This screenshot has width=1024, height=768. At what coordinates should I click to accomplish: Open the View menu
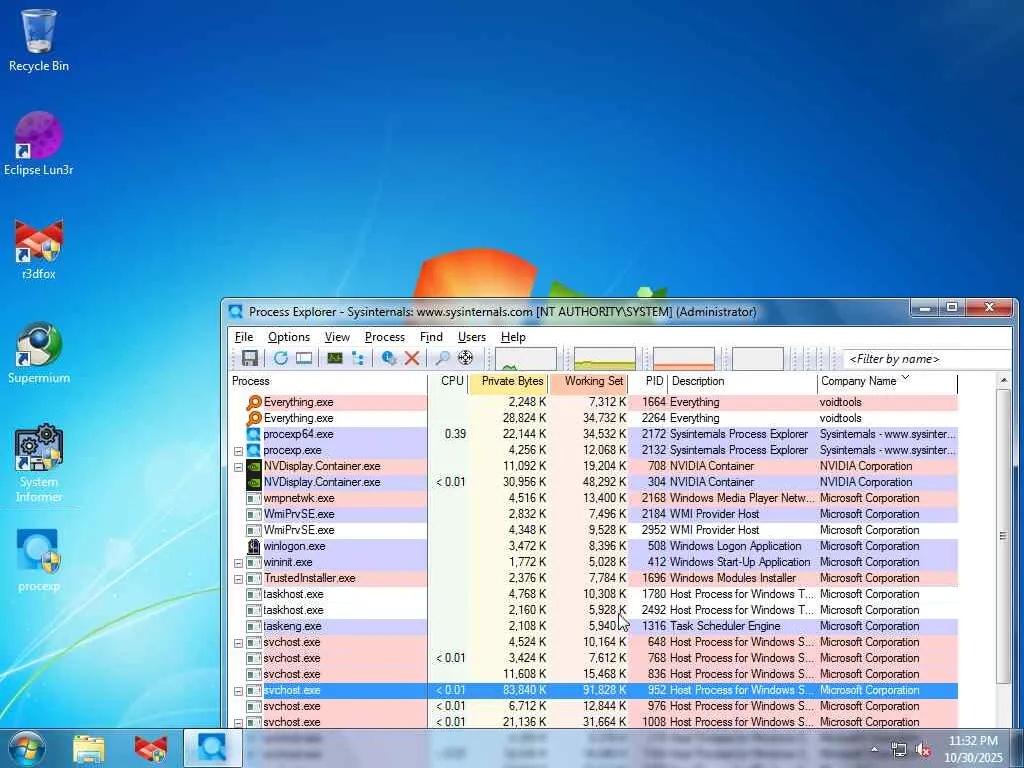[337, 337]
